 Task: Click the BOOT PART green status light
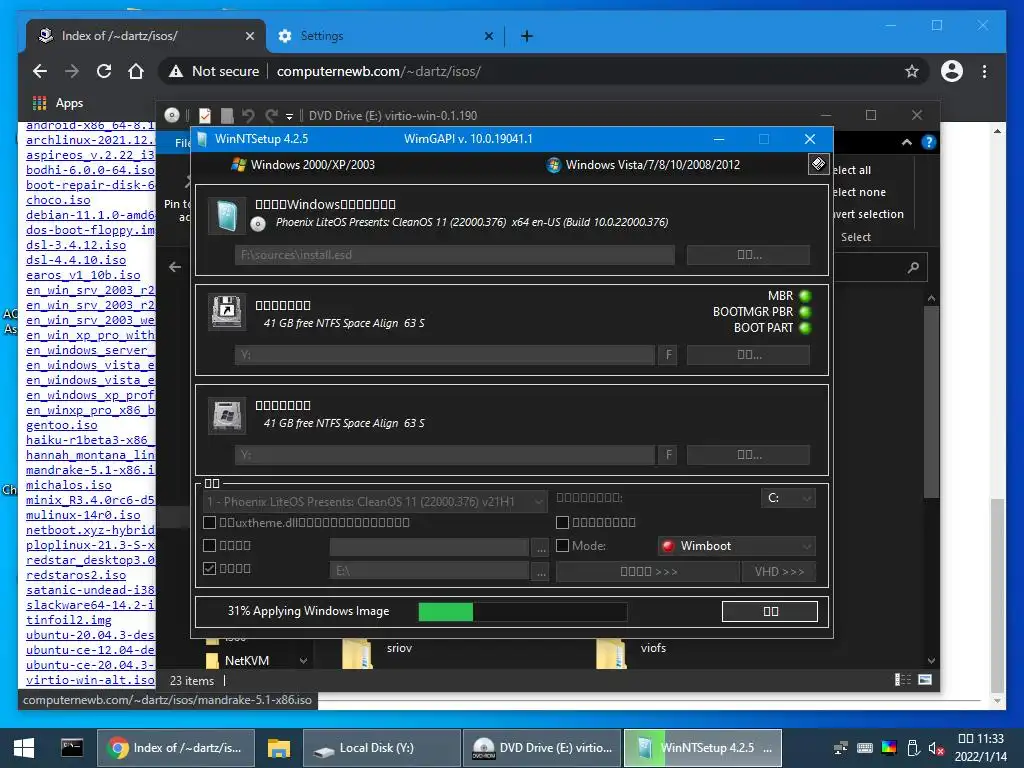pyautogui.click(x=805, y=328)
